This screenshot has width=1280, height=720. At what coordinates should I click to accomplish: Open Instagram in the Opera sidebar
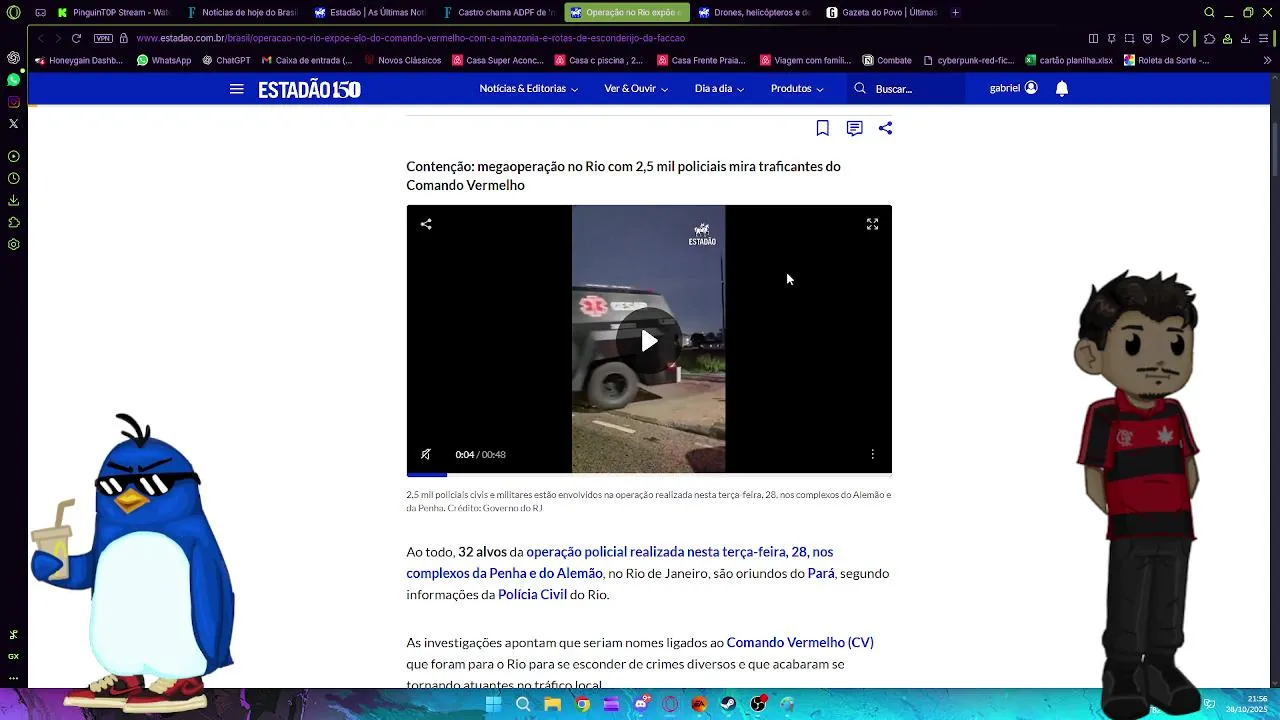coord(13,101)
